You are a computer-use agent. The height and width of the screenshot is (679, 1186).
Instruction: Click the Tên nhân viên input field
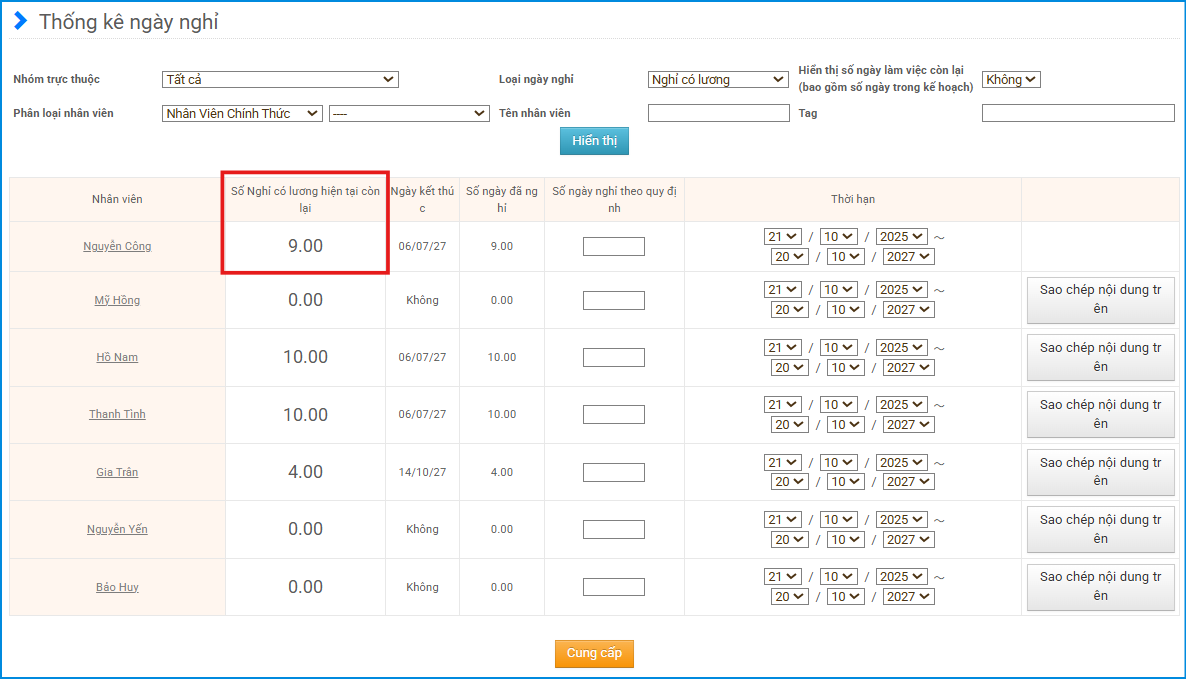pyautogui.click(x=718, y=114)
